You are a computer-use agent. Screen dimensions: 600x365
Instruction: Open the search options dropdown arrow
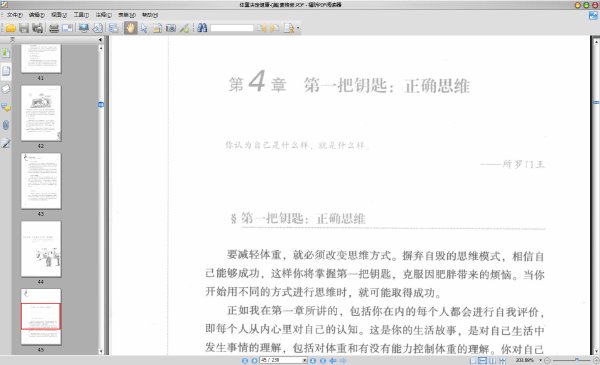298,28
